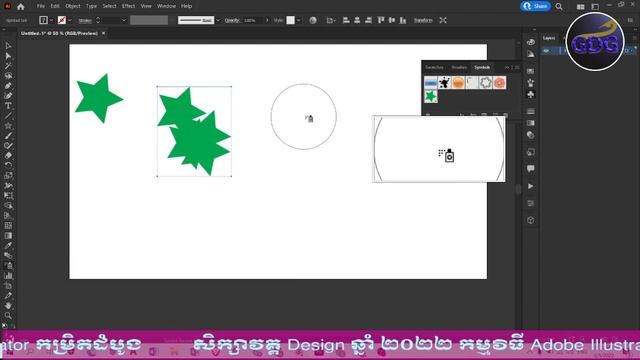Open the Stroke color dropdown
640x360 pixels.
click(x=70, y=20)
